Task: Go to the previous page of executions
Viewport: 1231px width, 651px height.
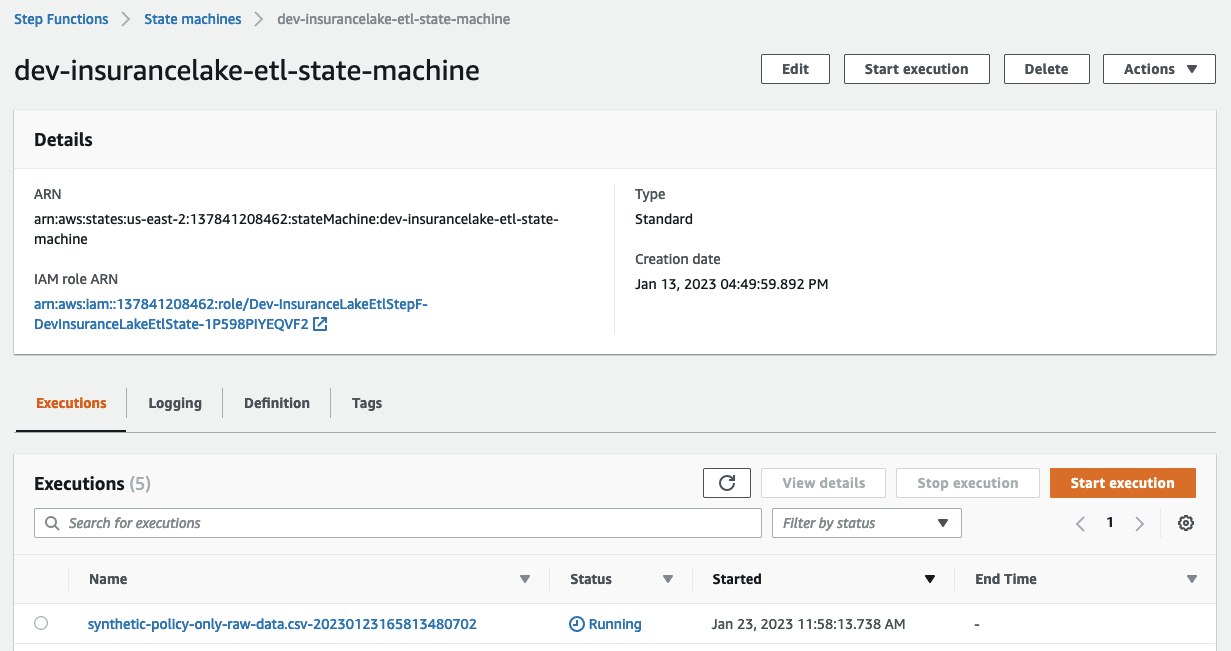Action: 1080,522
